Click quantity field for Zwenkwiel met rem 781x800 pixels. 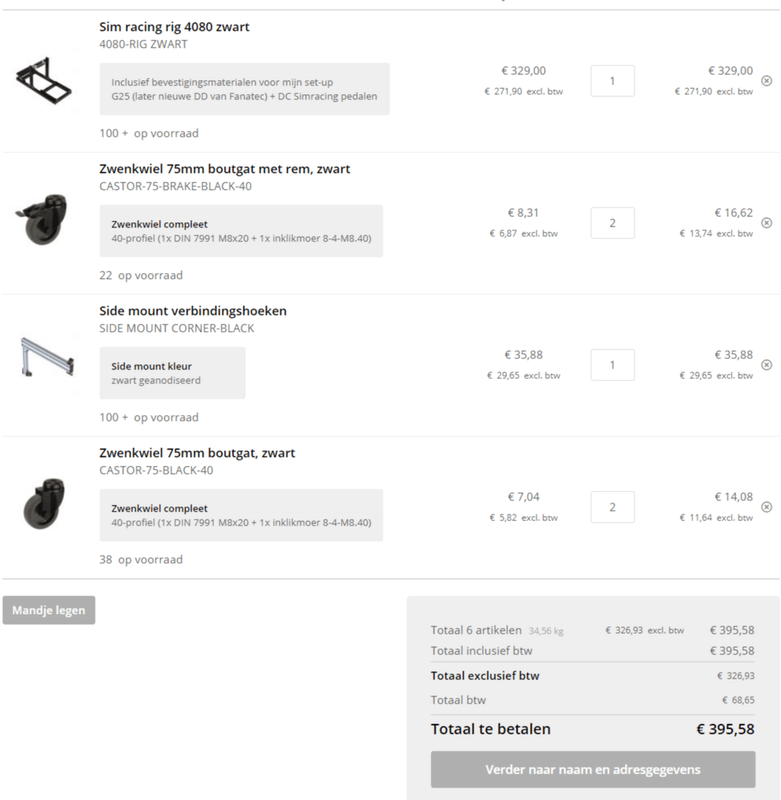612,223
